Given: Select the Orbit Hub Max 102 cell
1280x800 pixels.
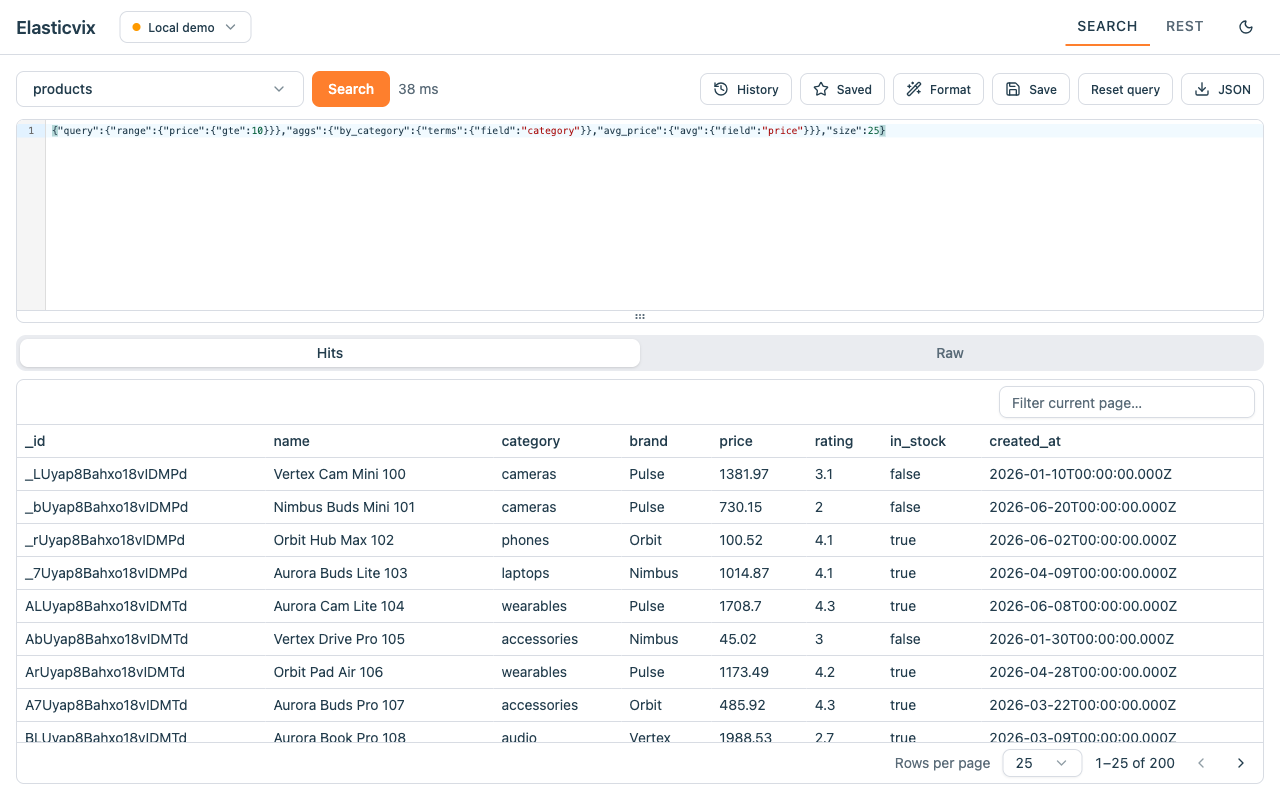Looking at the screenshot, I should [334, 540].
